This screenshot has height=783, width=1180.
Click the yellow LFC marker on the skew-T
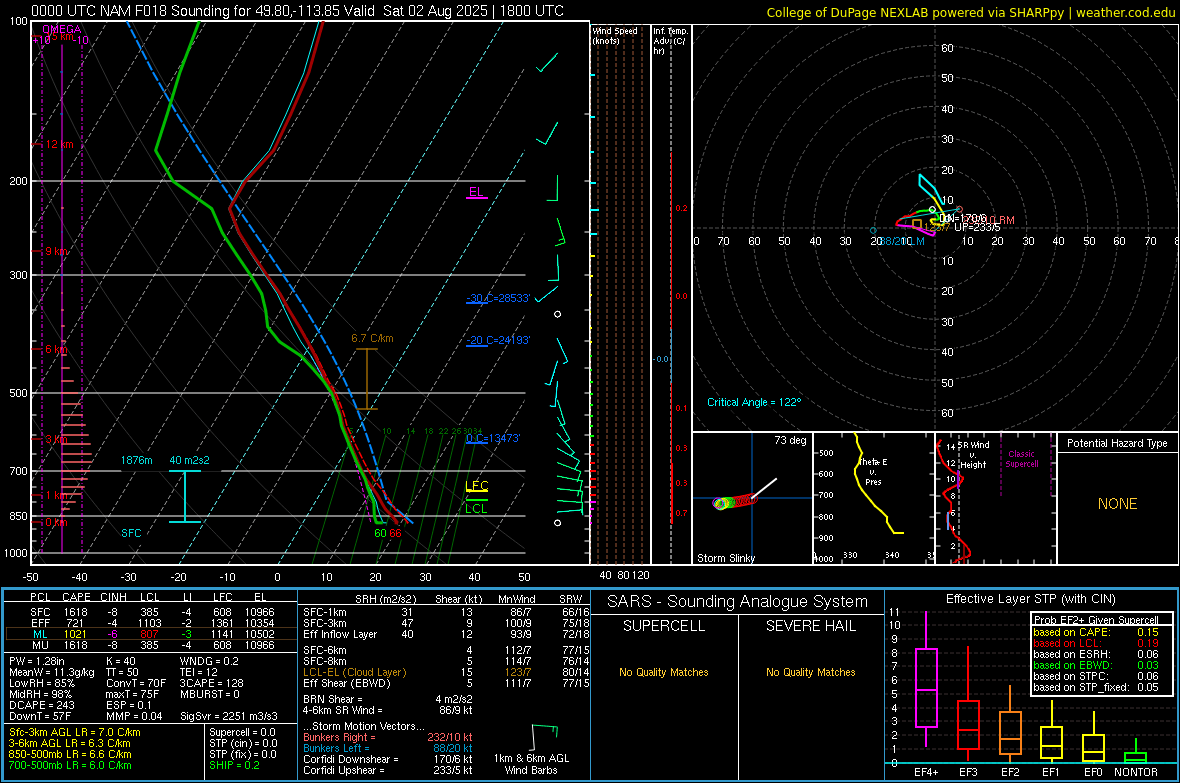click(x=476, y=486)
